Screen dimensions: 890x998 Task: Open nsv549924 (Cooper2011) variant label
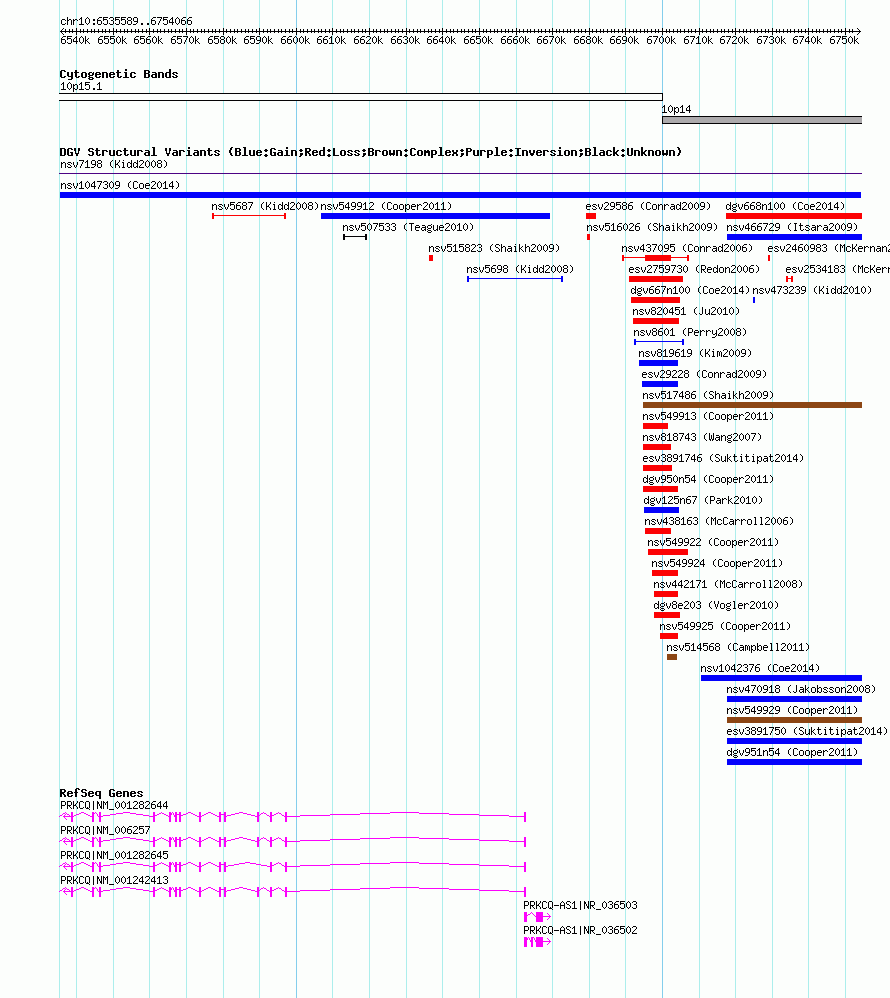coord(717,563)
